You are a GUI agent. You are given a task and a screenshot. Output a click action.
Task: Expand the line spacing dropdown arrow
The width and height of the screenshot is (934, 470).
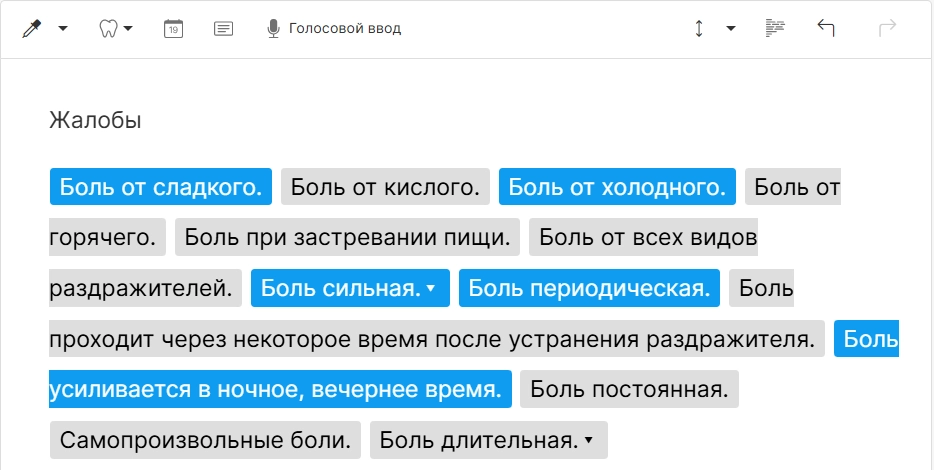click(731, 29)
